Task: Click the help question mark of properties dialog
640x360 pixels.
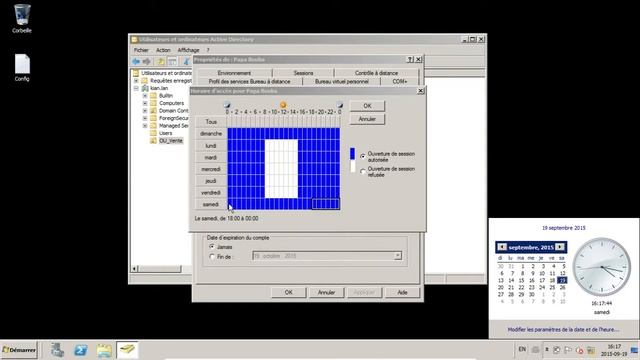Action: click(x=410, y=60)
